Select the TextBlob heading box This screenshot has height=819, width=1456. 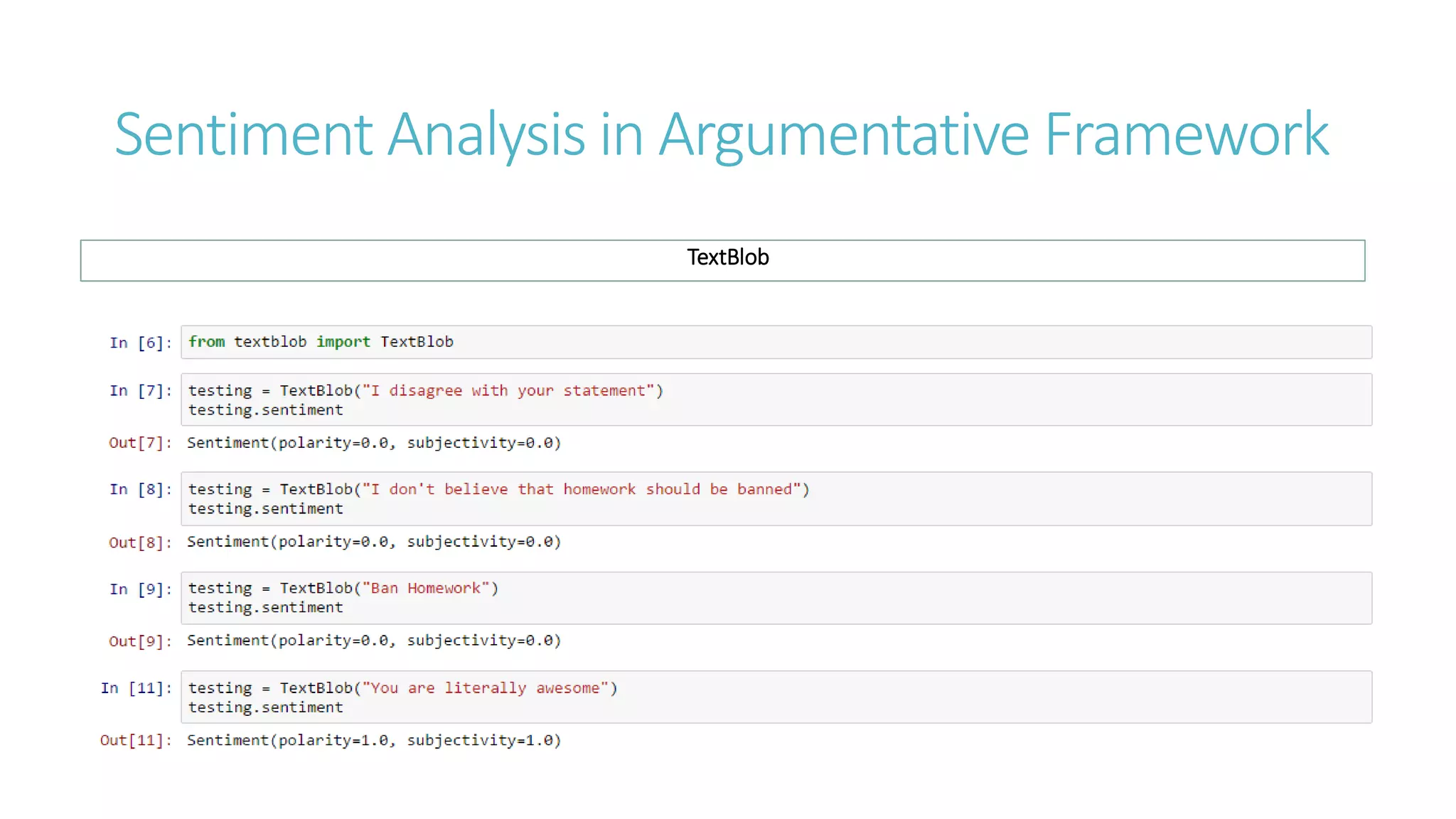point(722,260)
